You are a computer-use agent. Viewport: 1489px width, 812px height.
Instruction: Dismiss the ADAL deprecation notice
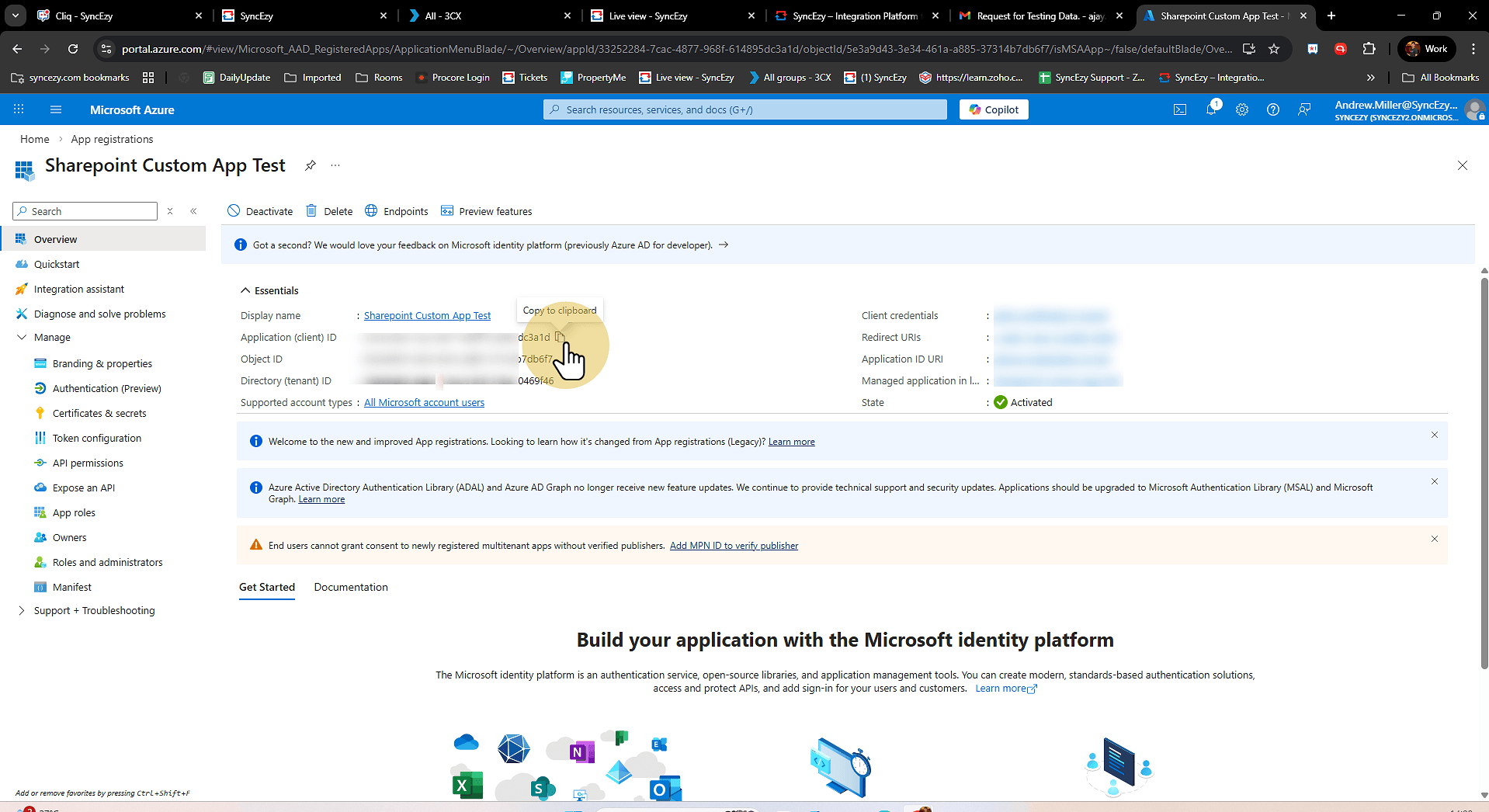[1434, 481]
